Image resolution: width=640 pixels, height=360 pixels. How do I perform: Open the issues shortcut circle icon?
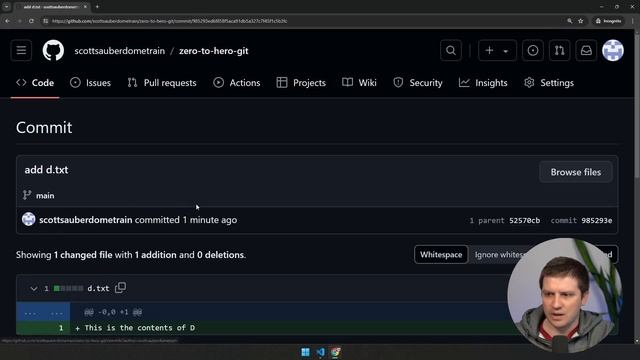point(533,51)
